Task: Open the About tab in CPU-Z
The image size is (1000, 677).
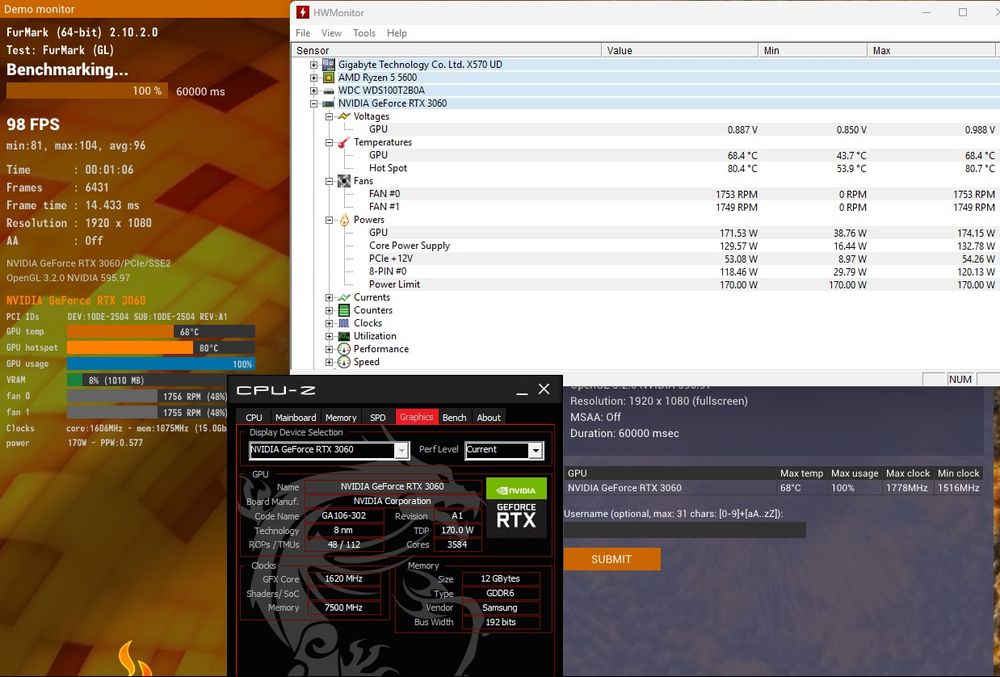Action: tap(489, 418)
